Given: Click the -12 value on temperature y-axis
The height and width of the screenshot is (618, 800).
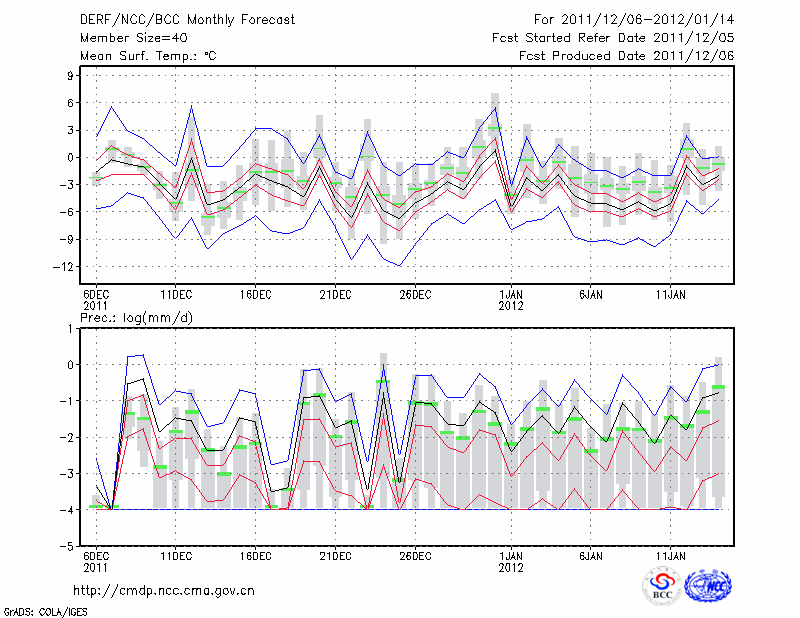Looking at the screenshot, I should point(66,267).
